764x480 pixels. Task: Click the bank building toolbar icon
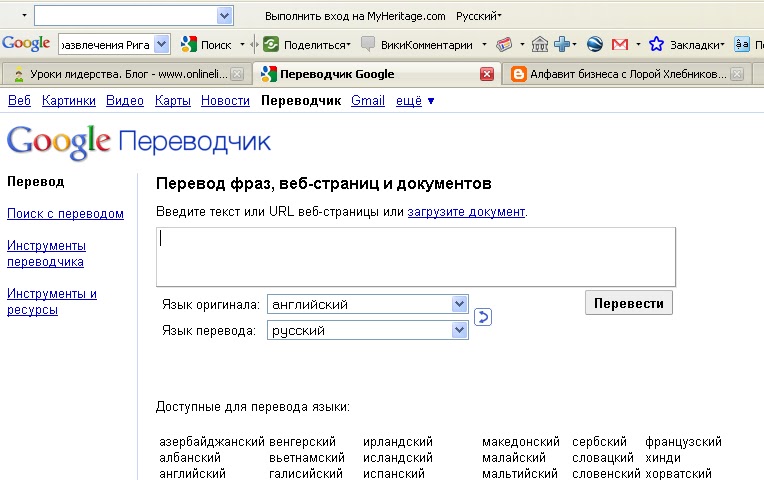(539, 44)
